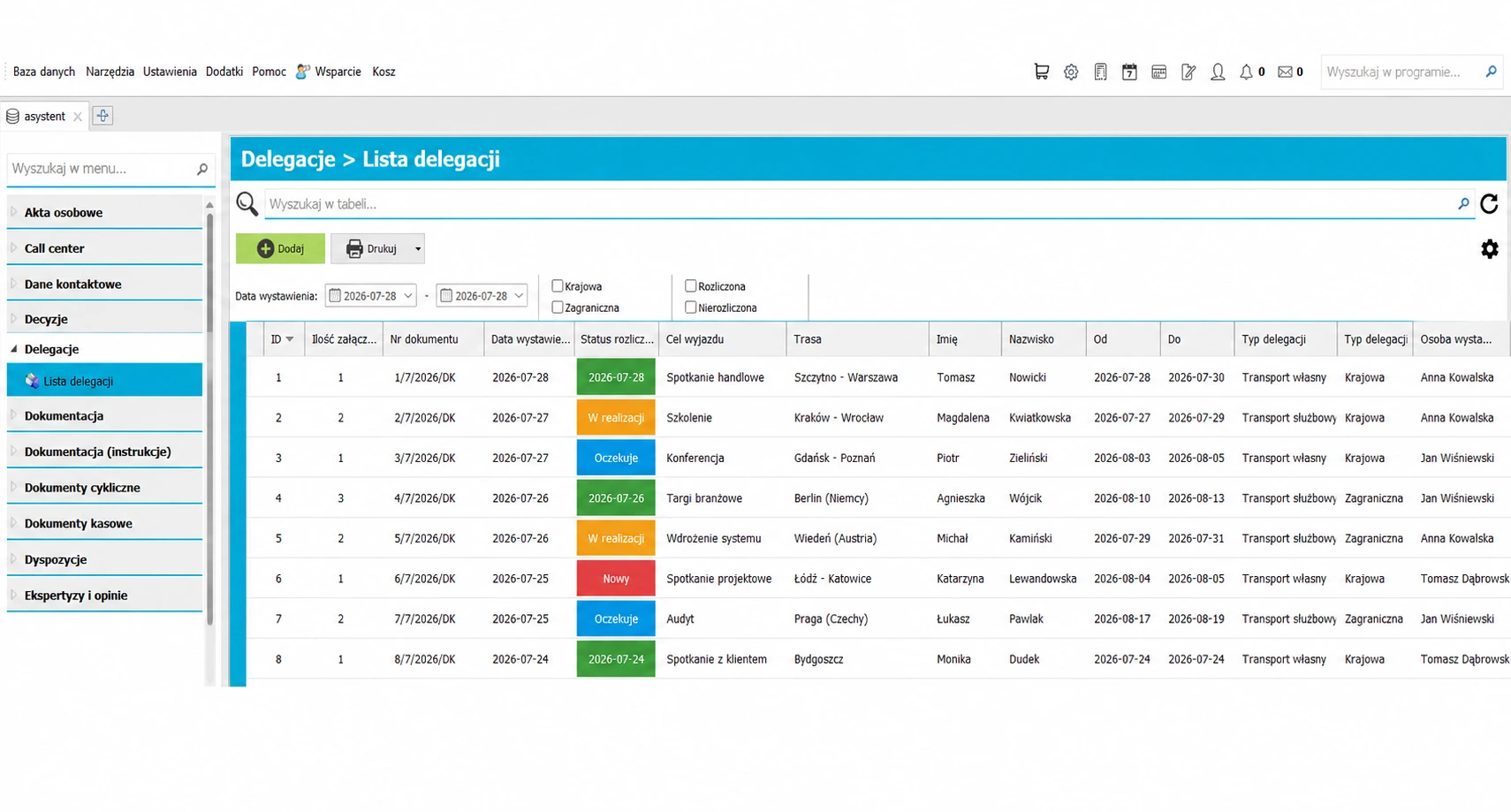
Task: Open the Drukuj dropdown arrow
Action: (x=418, y=249)
